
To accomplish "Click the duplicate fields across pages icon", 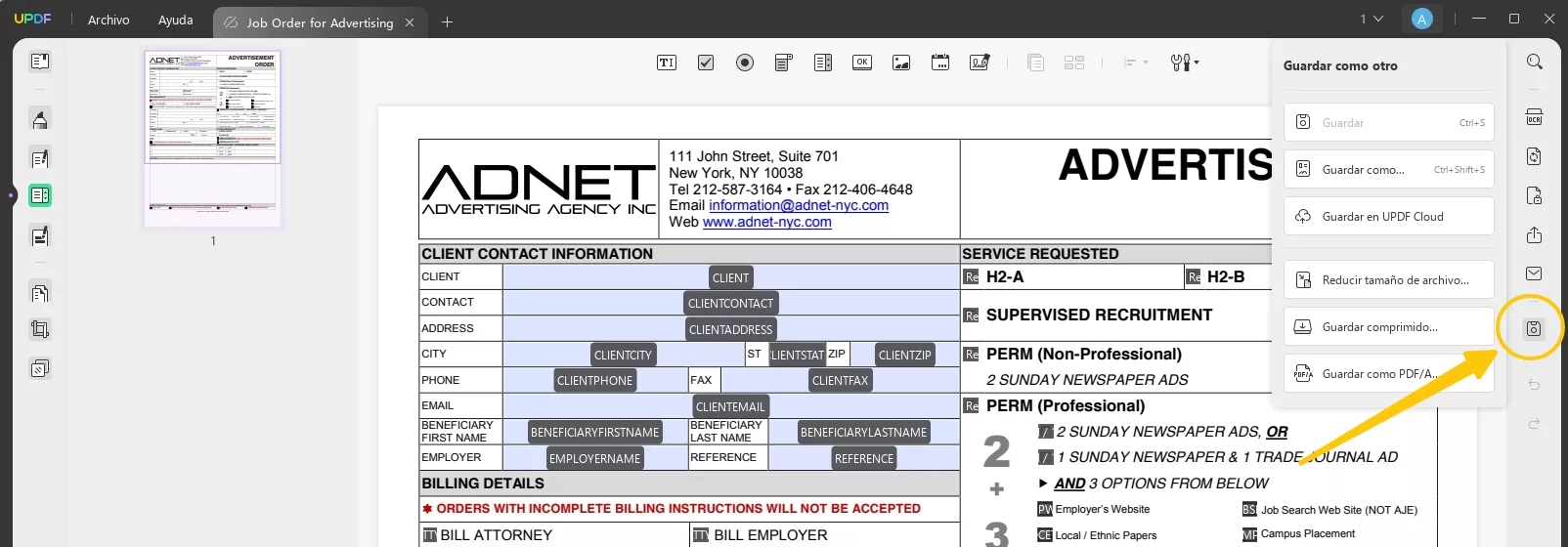I will coord(1036,63).
